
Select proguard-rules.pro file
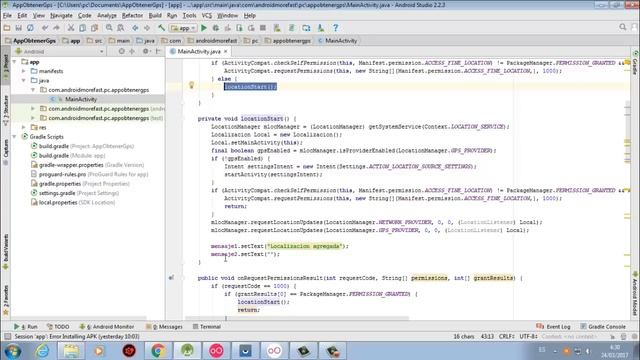[x=89, y=174]
